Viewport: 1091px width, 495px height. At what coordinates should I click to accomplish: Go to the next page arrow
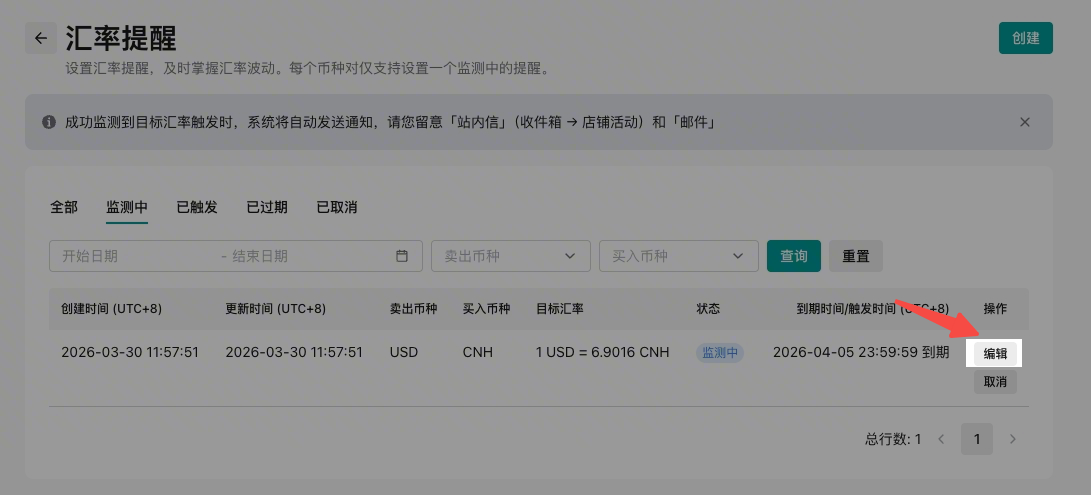pos(1012,439)
